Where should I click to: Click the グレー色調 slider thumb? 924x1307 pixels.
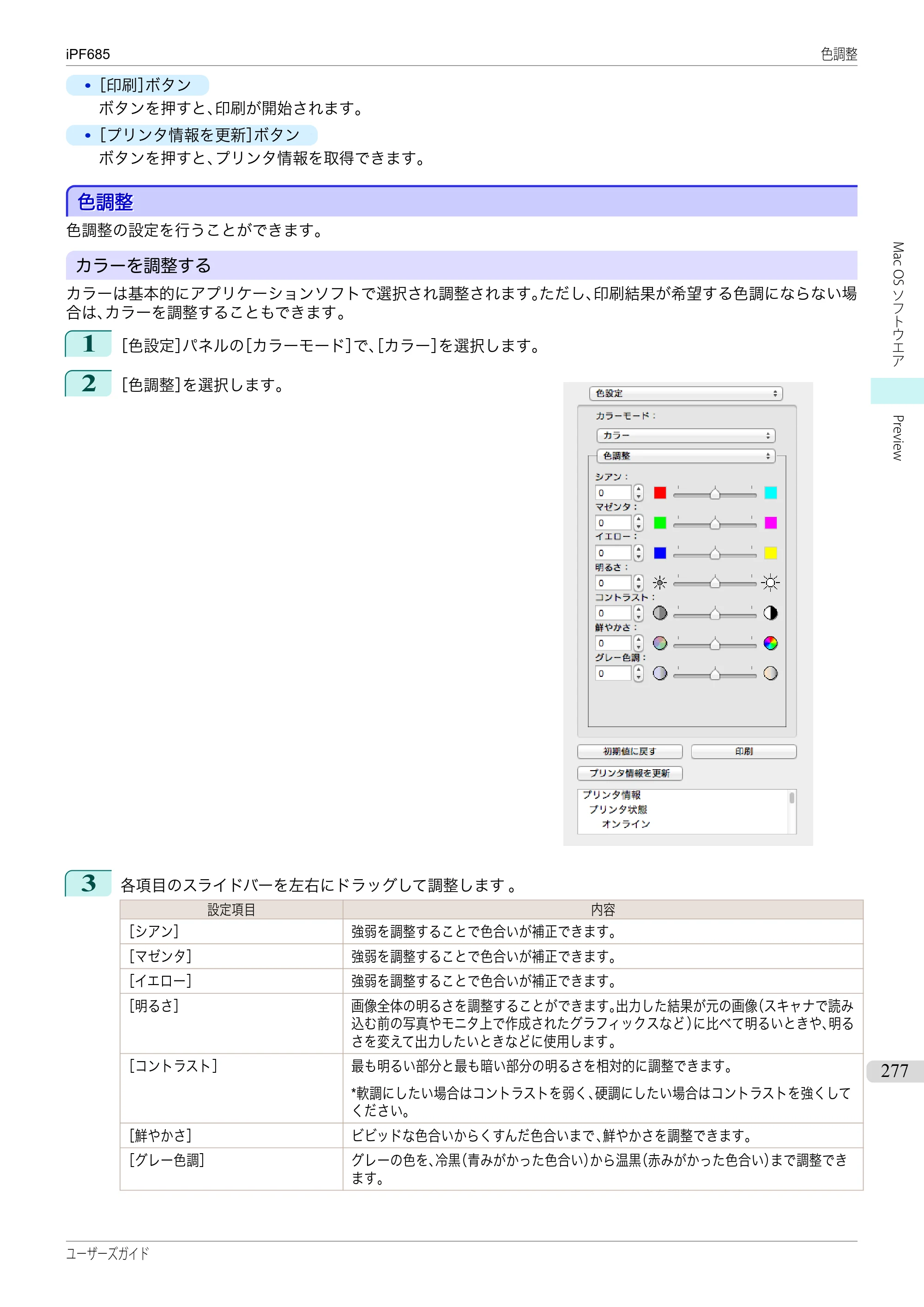(715, 674)
